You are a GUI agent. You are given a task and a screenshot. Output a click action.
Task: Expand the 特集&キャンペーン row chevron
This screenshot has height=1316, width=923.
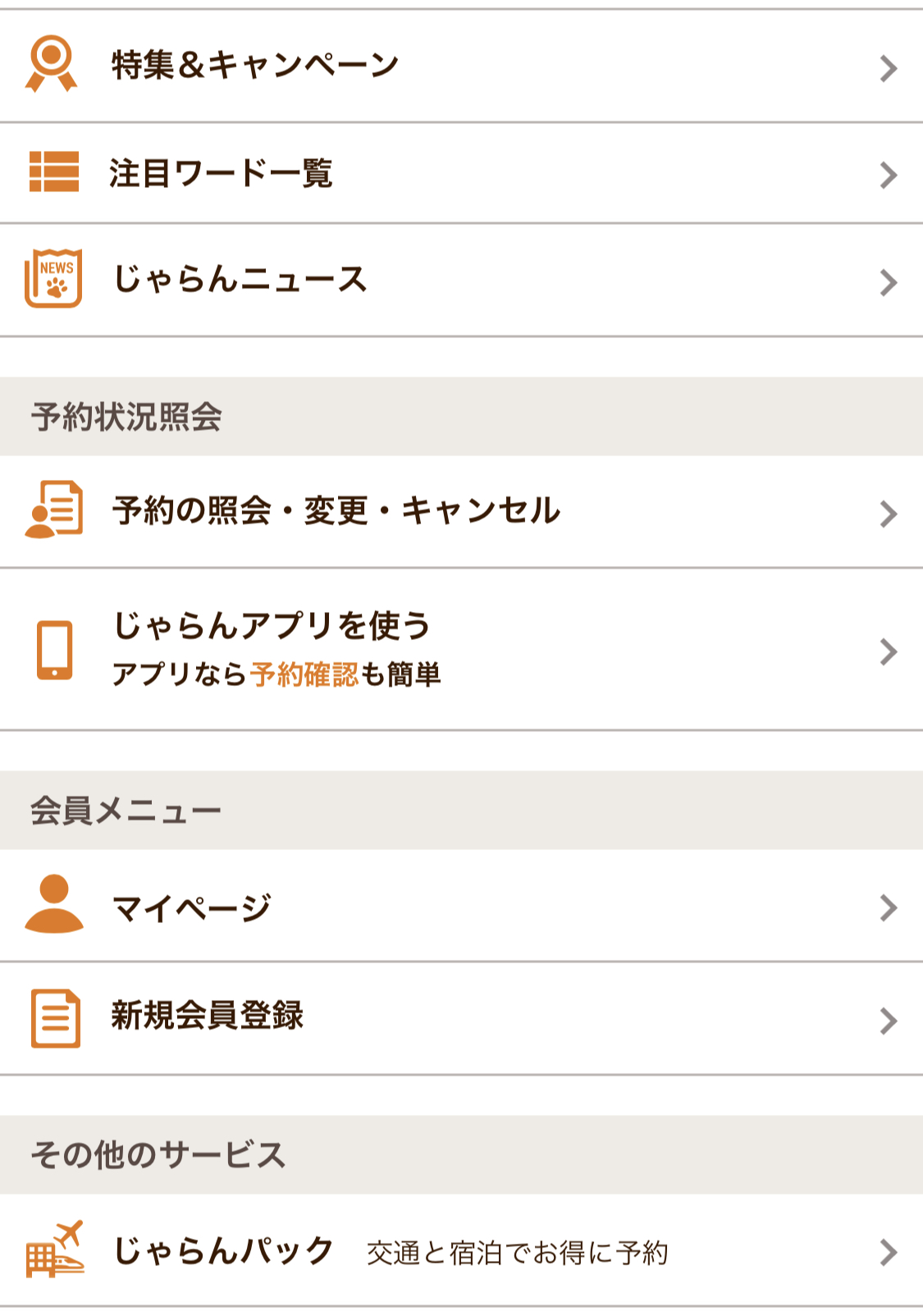pyautogui.click(x=888, y=68)
